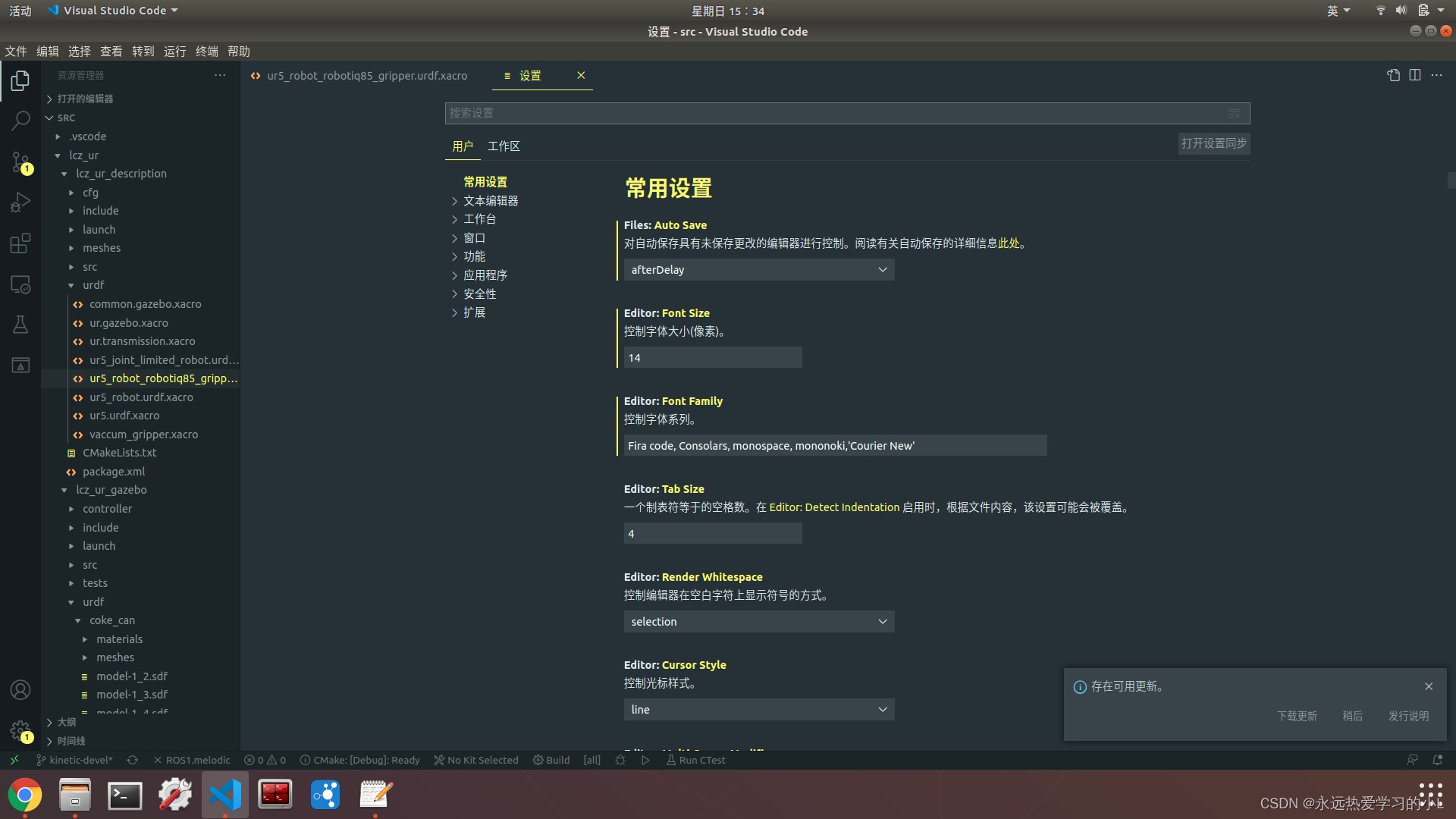
Task: Expand the 文本编辑器 settings category
Action: (491, 201)
